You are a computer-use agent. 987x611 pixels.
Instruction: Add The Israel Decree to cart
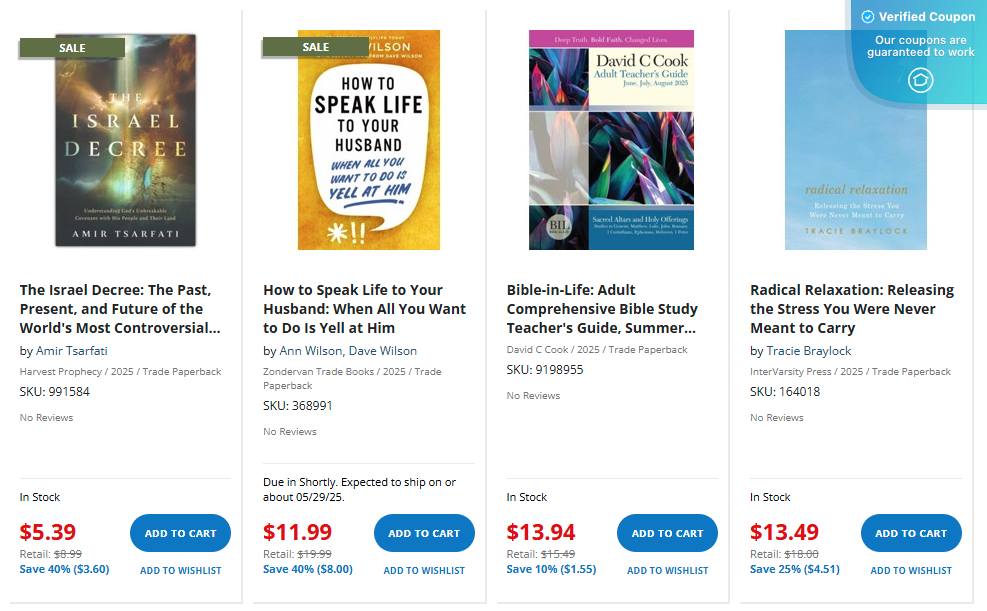(x=180, y=533)
